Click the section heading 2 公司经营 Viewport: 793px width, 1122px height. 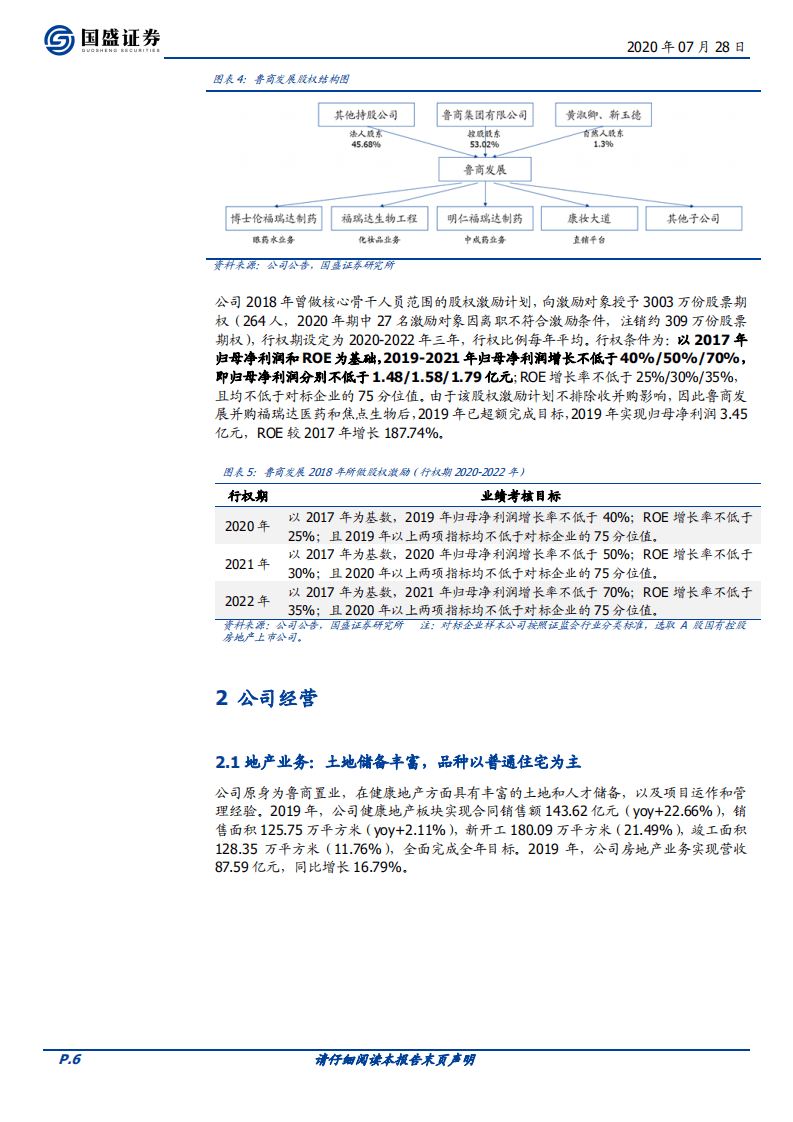click(x=266, y=698)
